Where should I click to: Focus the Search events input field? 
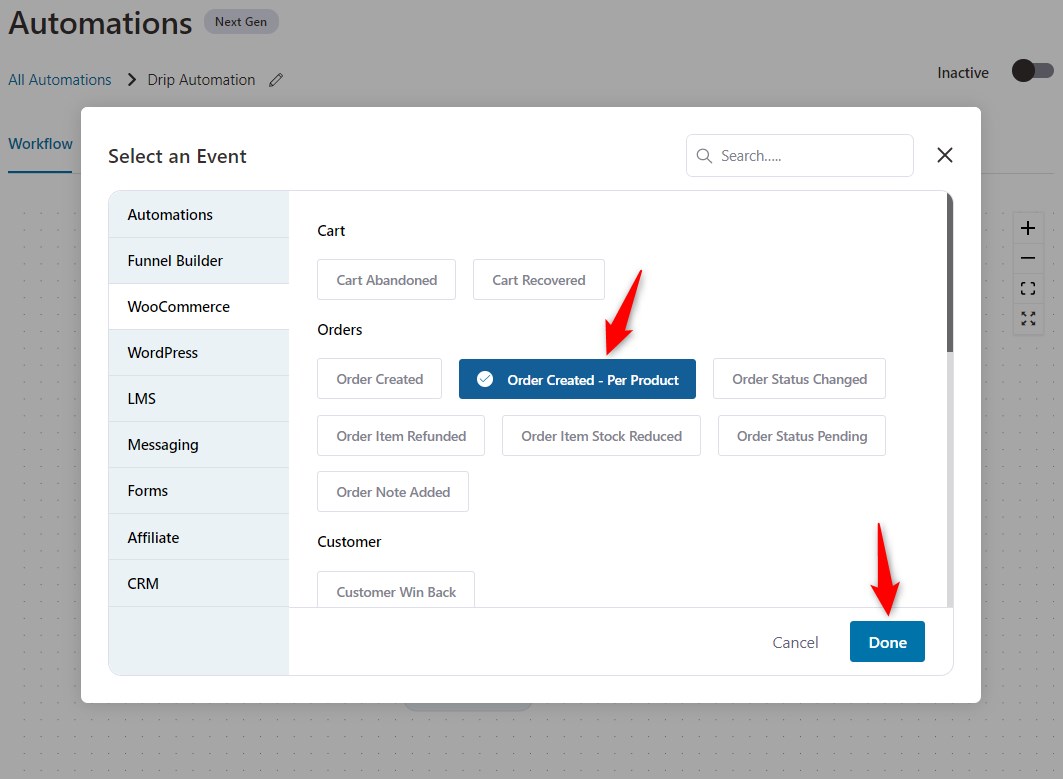[x=800, y=156]
